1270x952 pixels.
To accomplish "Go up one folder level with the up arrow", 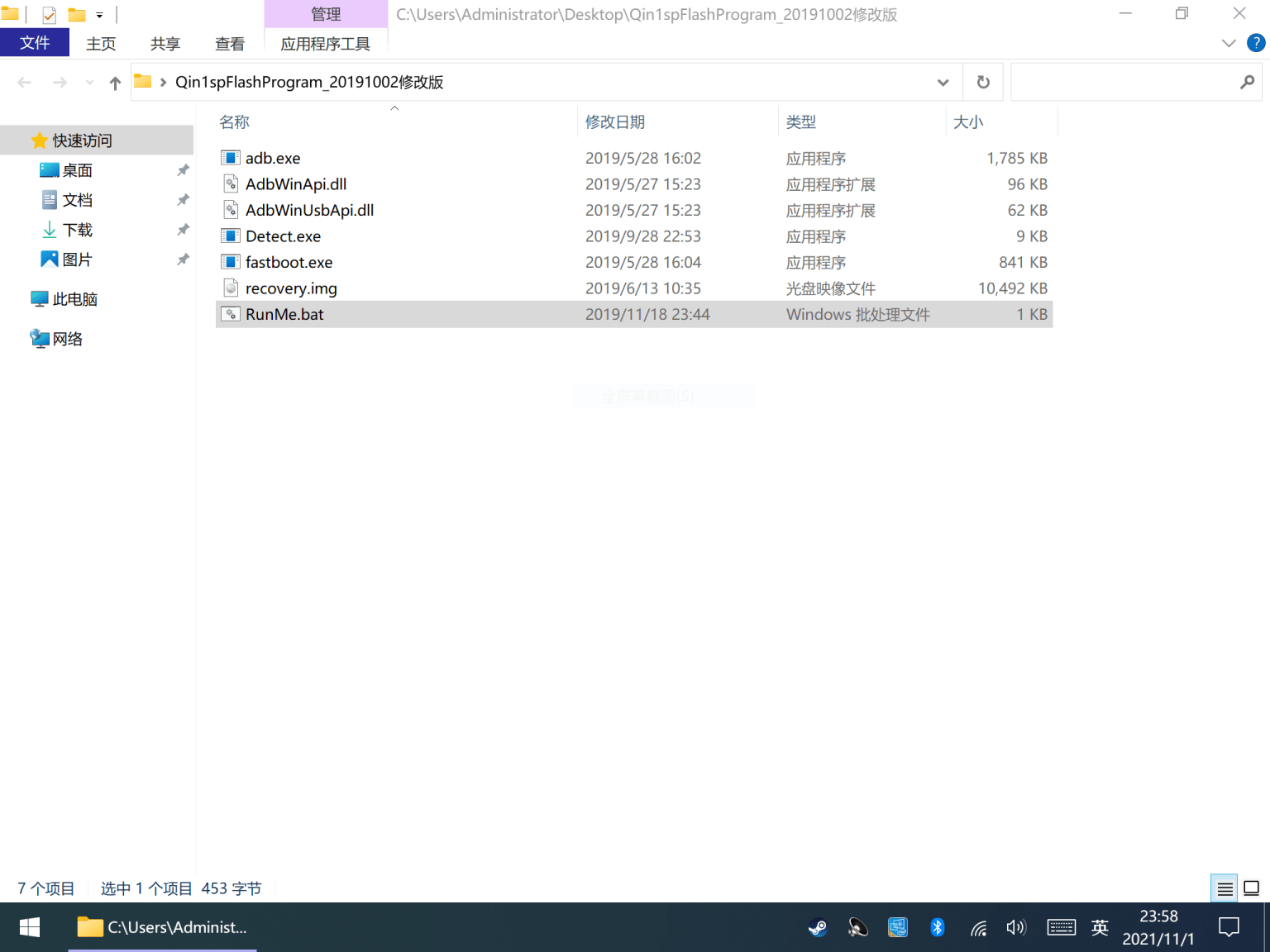I will [115, 83].
